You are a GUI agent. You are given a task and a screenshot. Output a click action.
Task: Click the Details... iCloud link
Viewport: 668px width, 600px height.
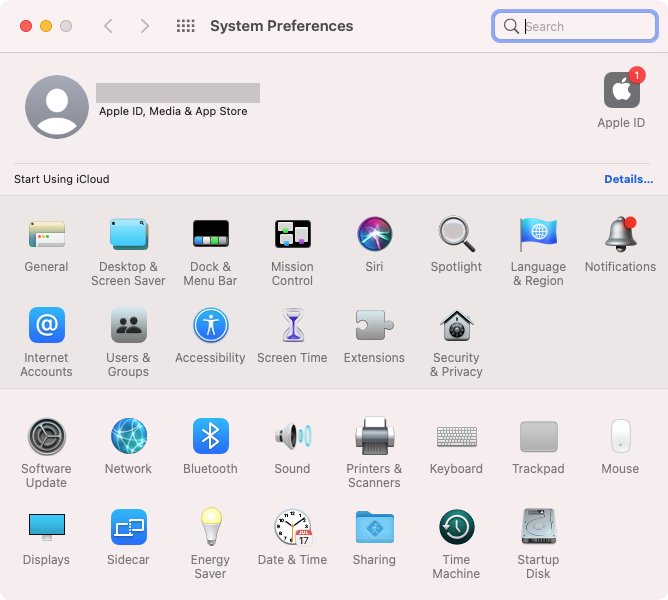coord(628,179)
